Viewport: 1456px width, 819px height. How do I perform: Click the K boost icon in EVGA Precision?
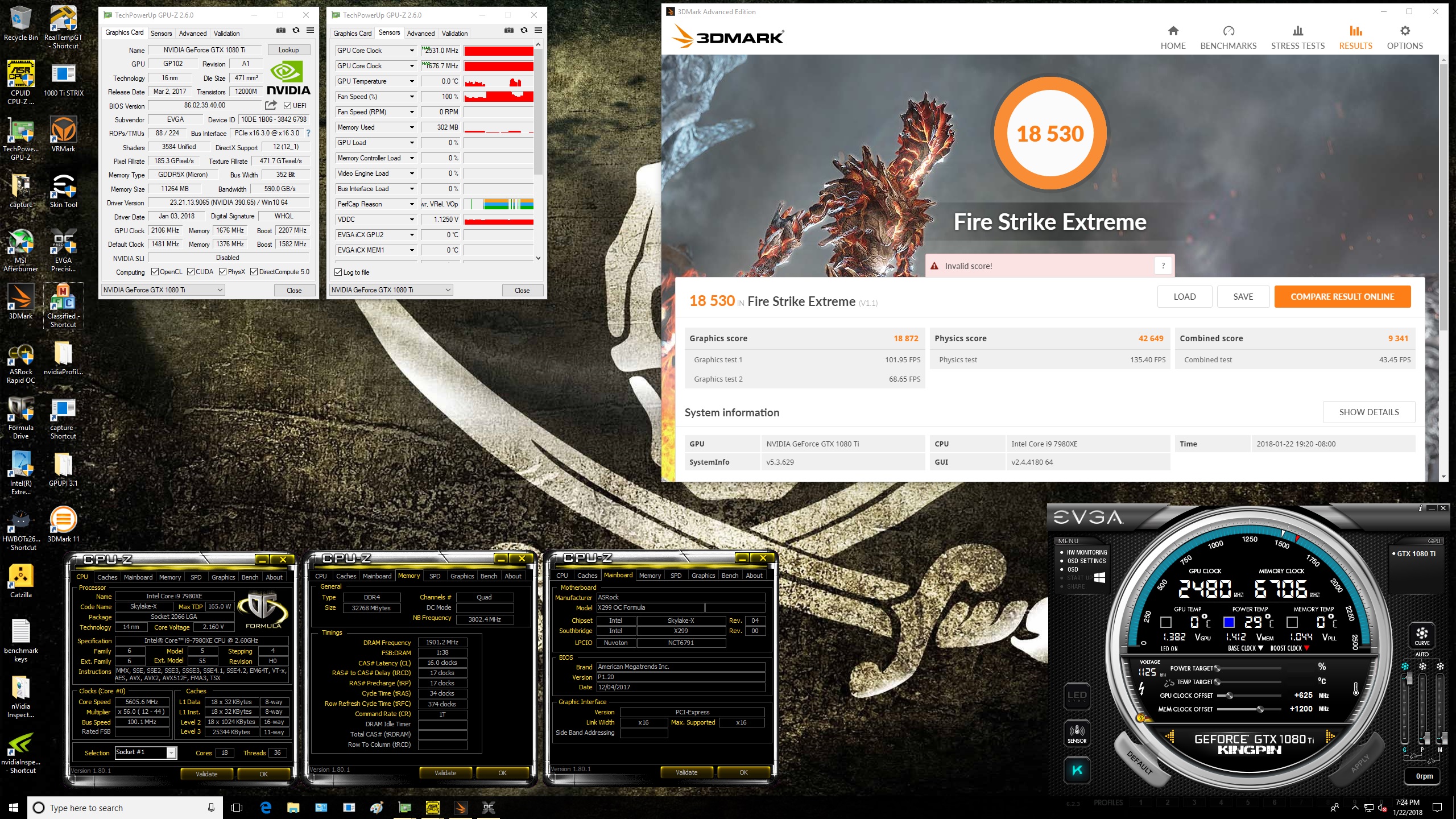[x=1077, y=770]
